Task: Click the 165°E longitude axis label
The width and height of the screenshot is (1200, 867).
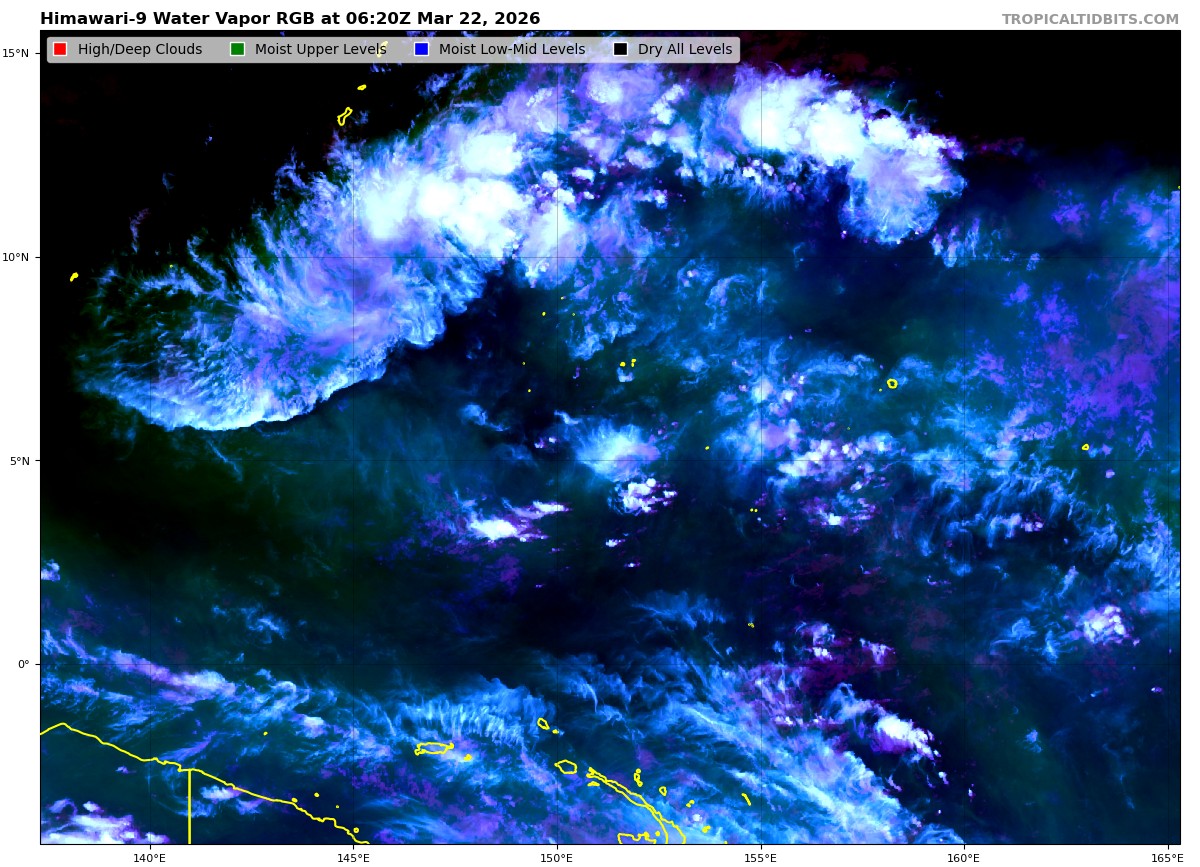Action: [1166, 857]
